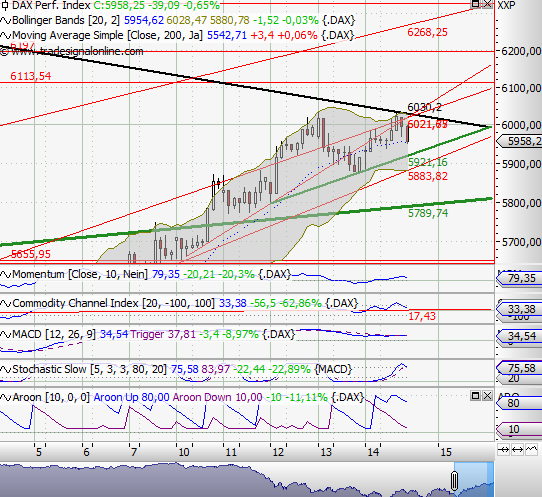Image resolution: width=542 pixels, height=497 pixels.
Task: Select the Aroon [10, 0, 0] label
Action: [51, 397]
